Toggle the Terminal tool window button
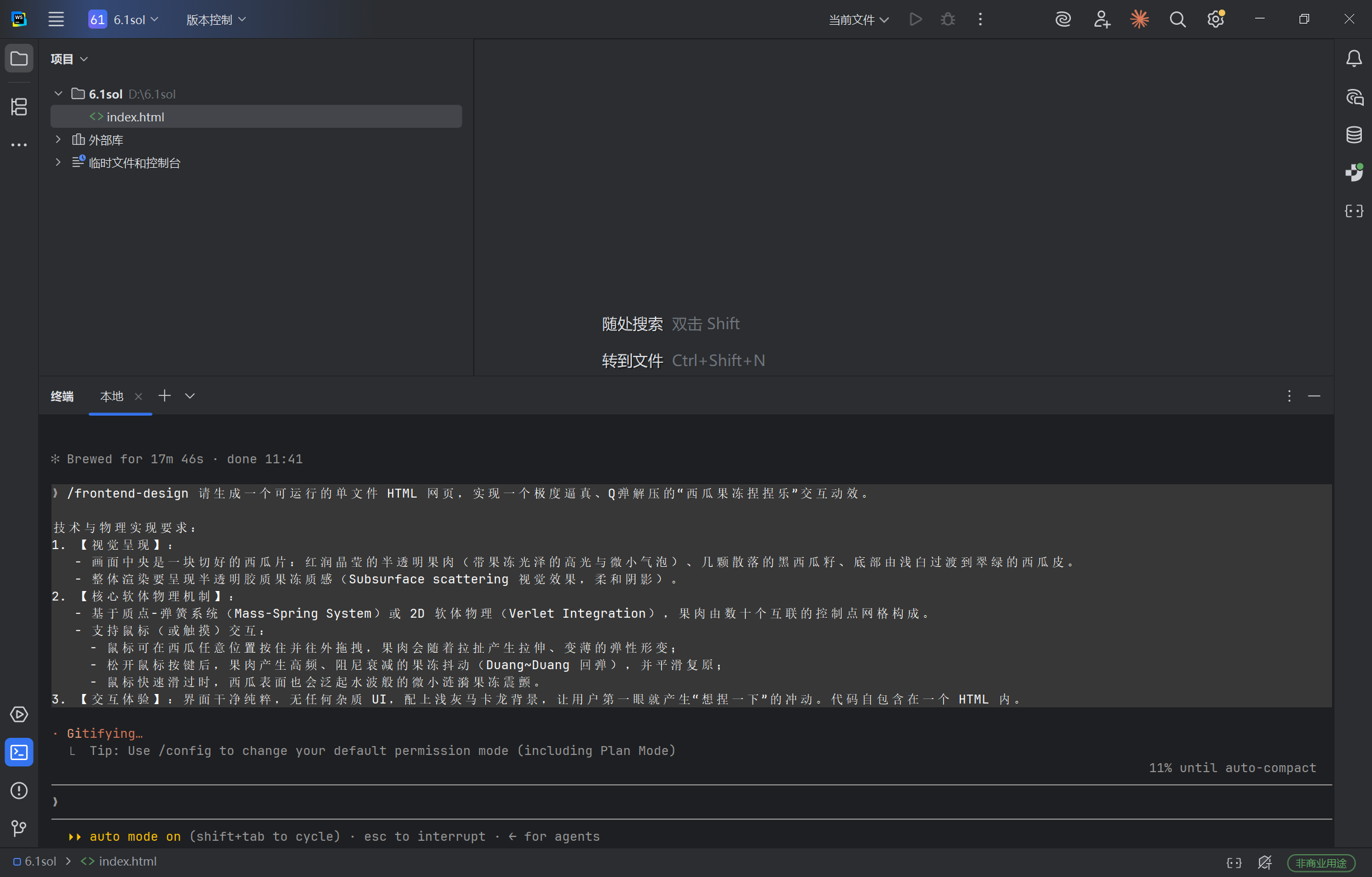Viewport: 1372px width, 877px height. [19, 752]
